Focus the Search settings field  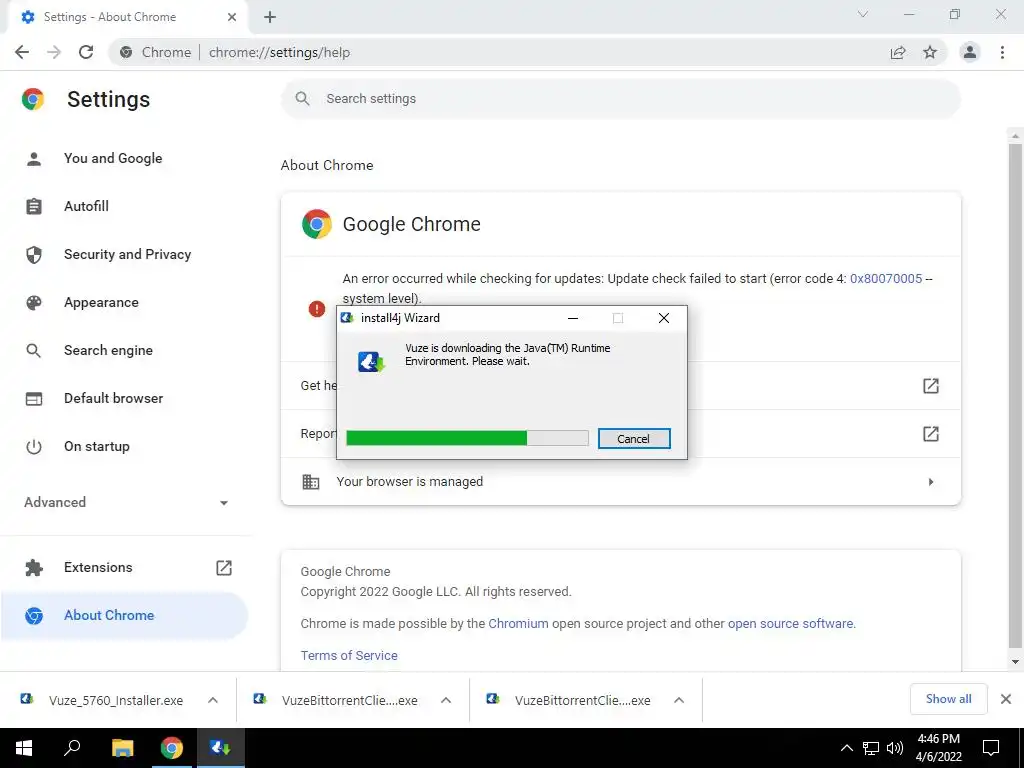(x=620, y=99)
